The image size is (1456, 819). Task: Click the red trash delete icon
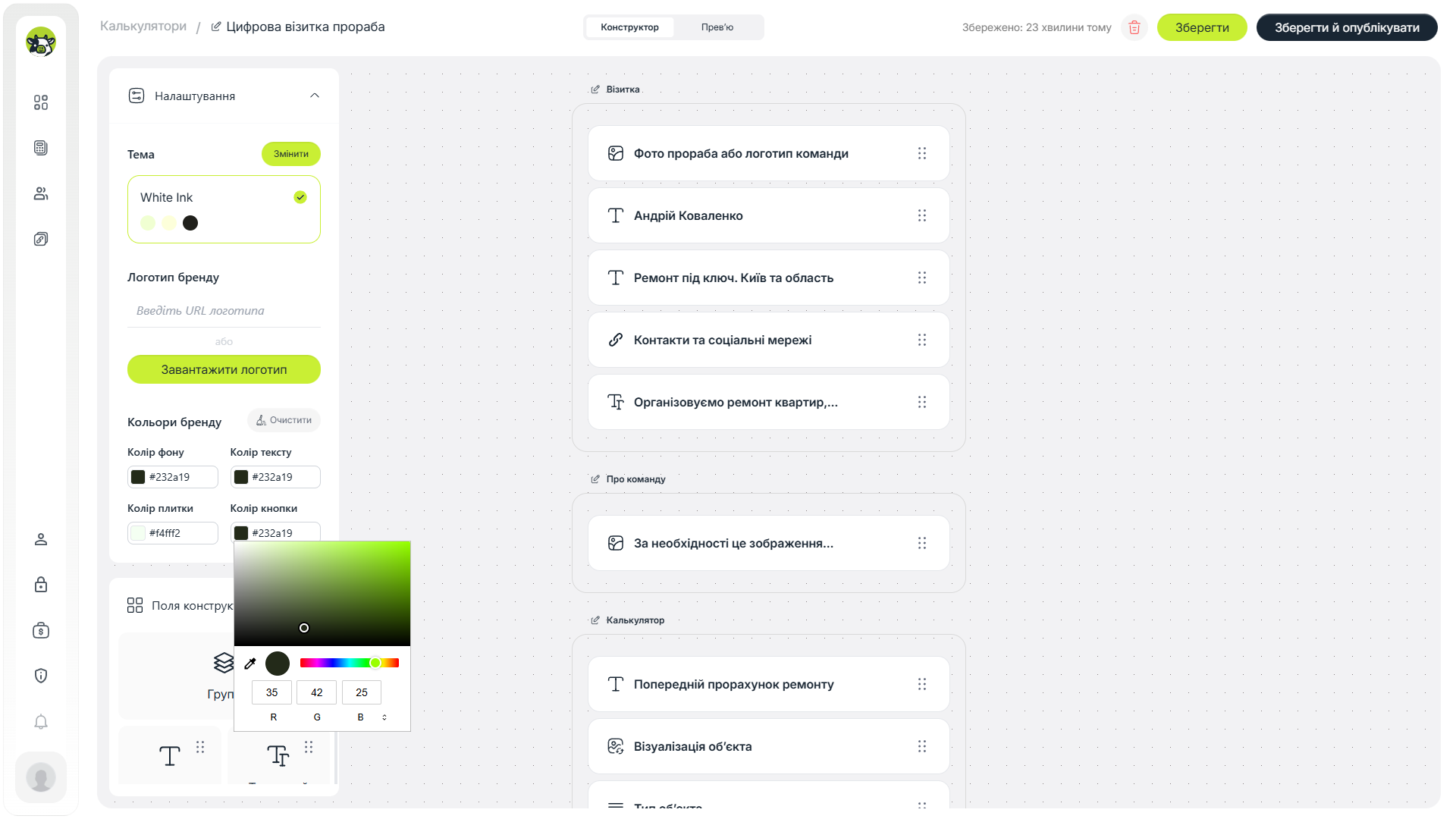coord(1134,27)
